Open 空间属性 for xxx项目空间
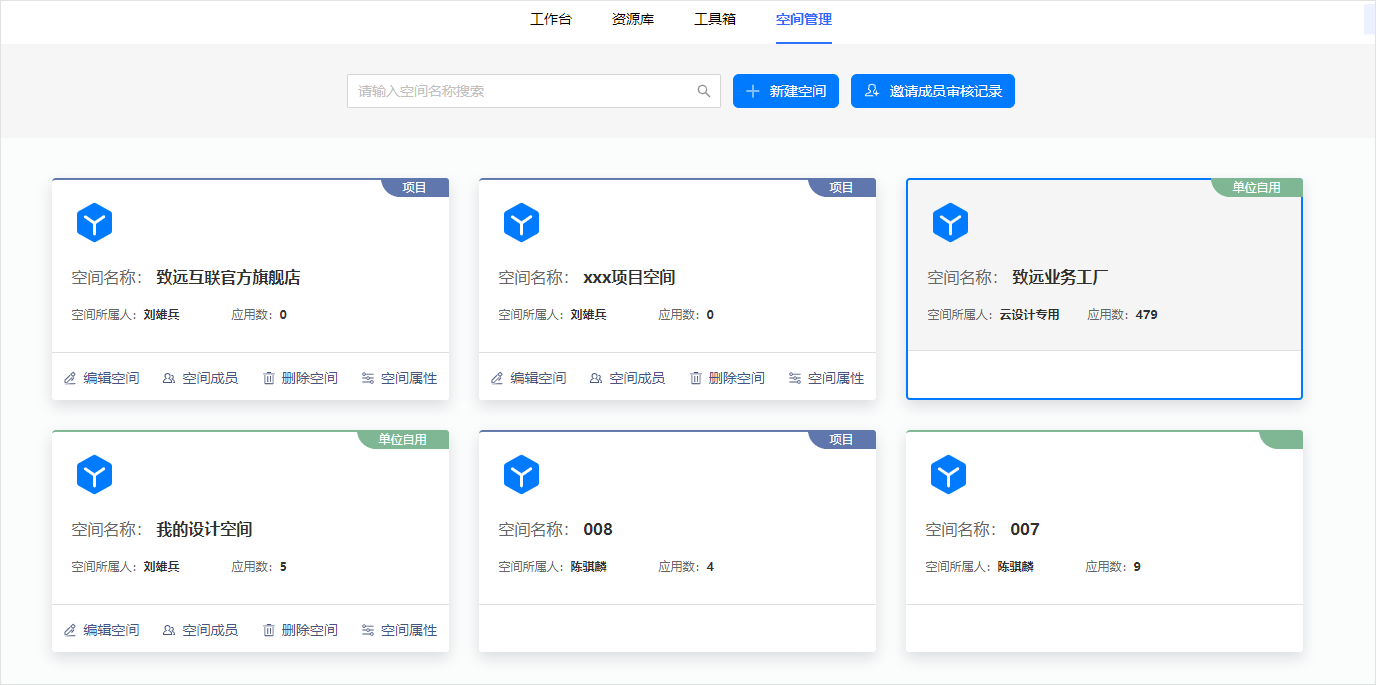The image size is (1376, 685). click(826, 378)
